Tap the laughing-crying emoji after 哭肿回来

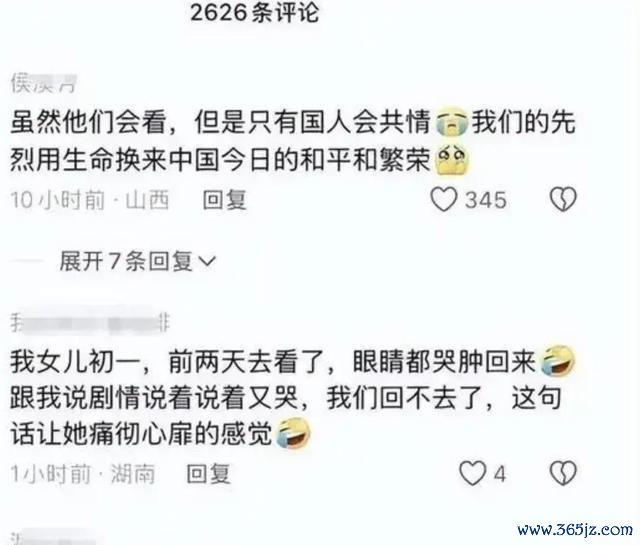click(x=558, y=360)
